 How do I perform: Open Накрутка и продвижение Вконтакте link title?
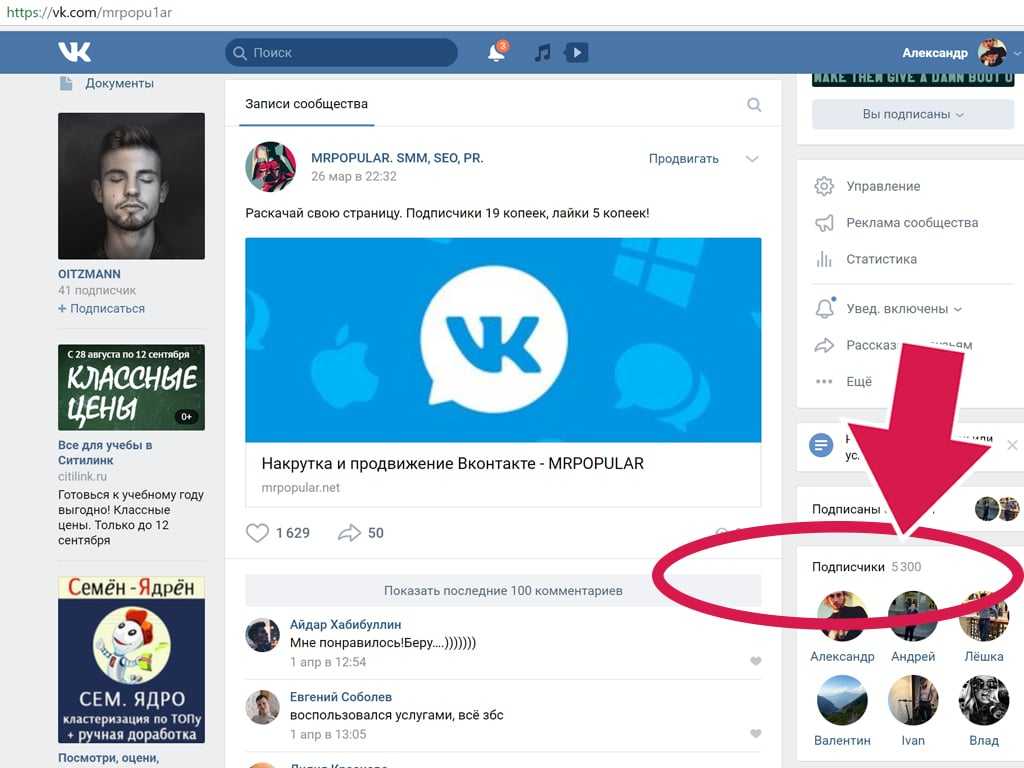pos(453,464)
